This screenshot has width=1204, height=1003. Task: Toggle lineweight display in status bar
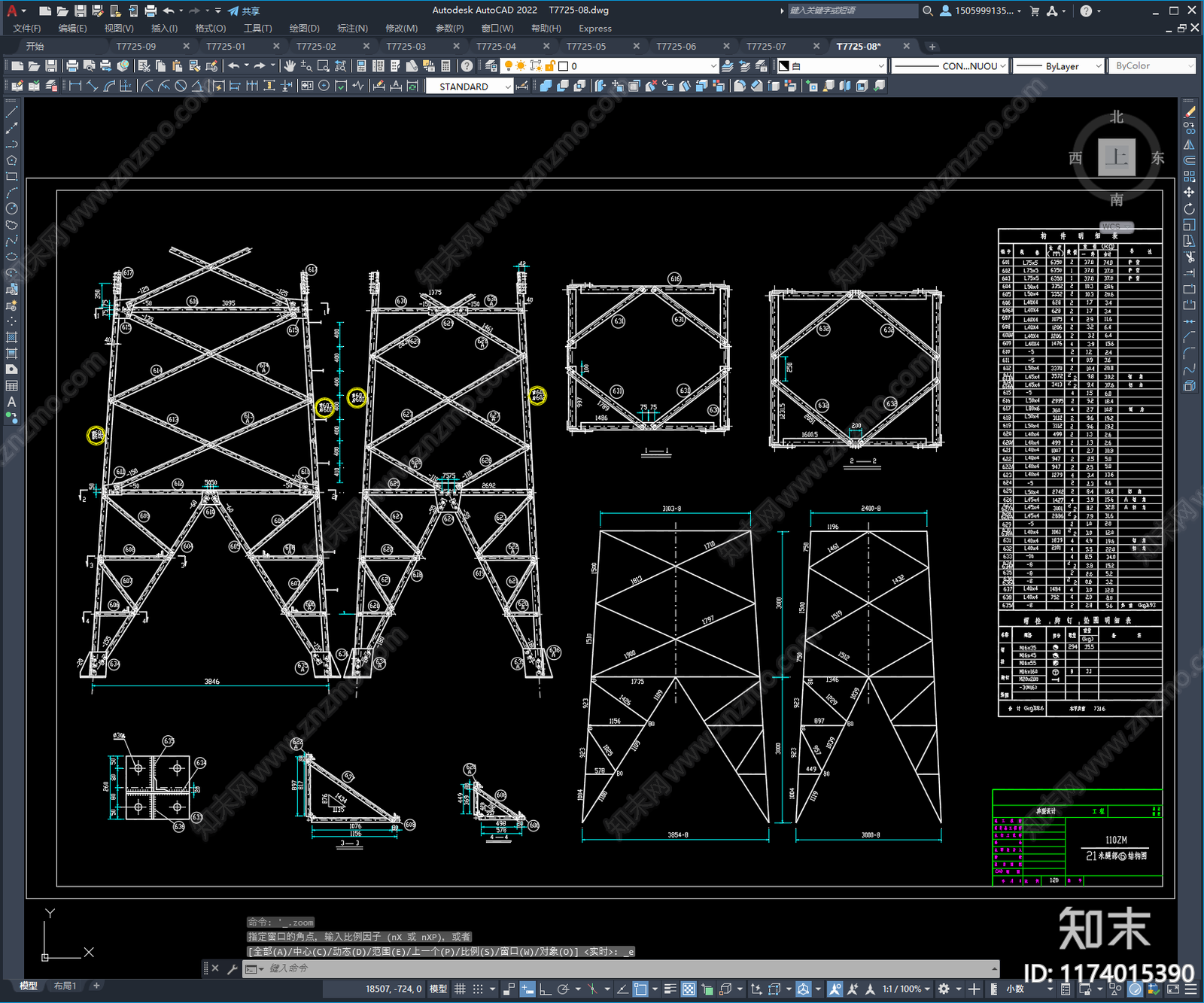[x=670, y=989]
